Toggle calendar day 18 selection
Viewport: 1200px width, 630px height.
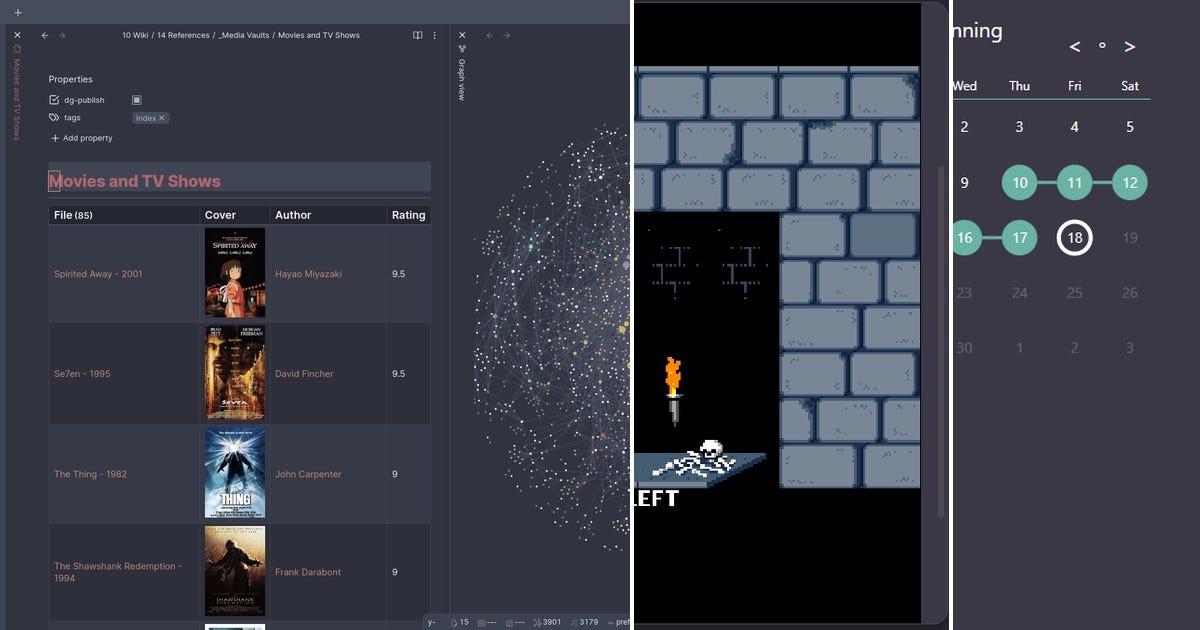(1074, 237)
